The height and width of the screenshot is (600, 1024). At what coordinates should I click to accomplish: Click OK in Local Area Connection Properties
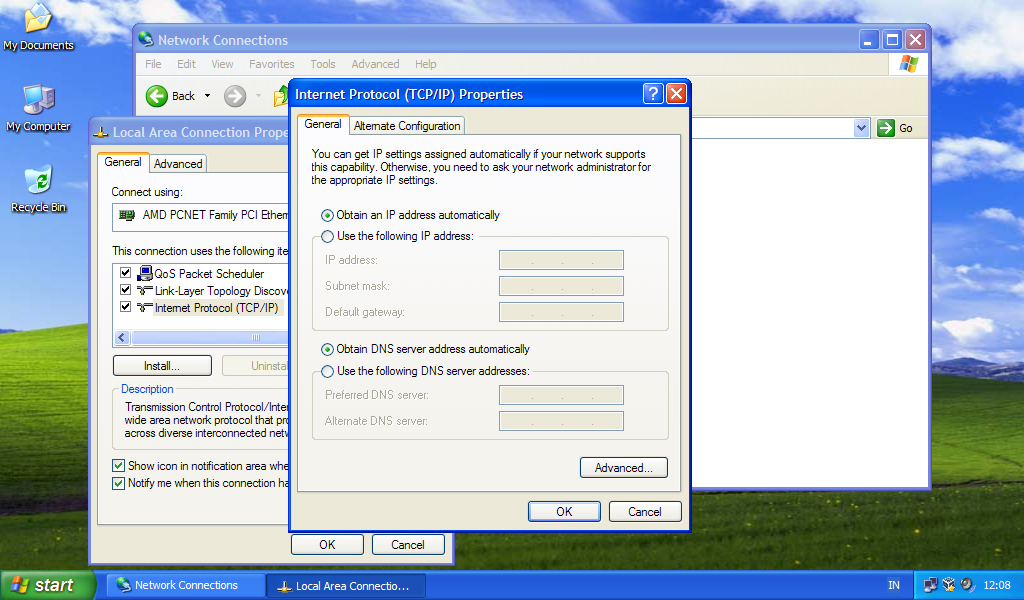click(327, 545)
